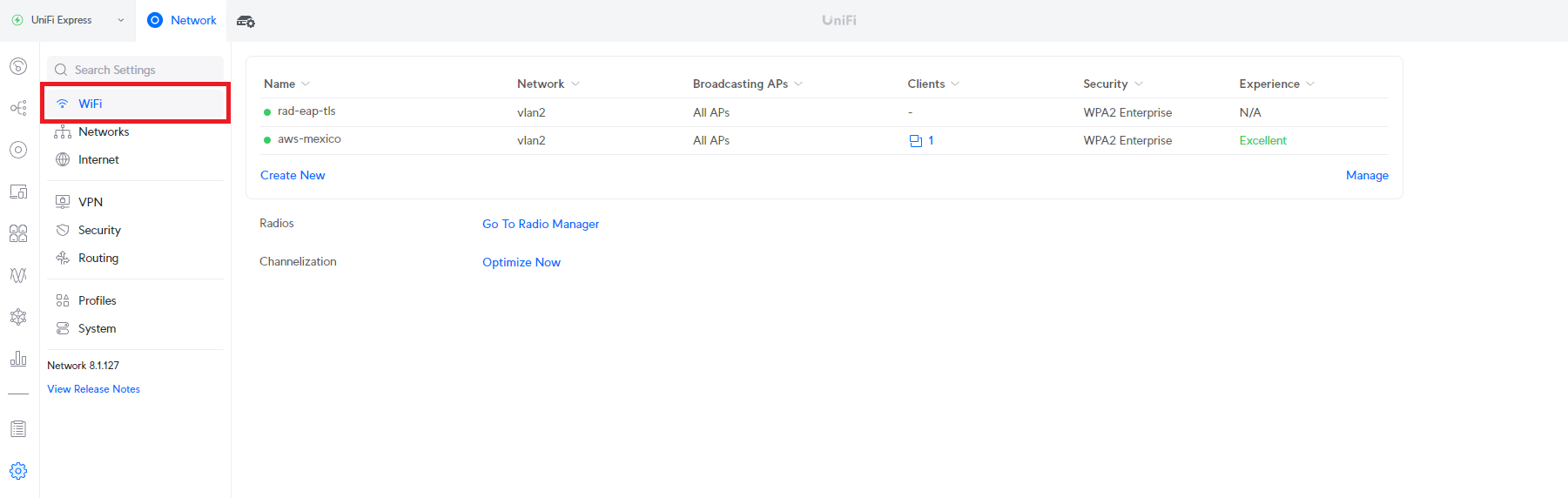Click Excellent experience value for aws-mexico
This screenshot has height=498, width=1568.
coord(1262,140)
